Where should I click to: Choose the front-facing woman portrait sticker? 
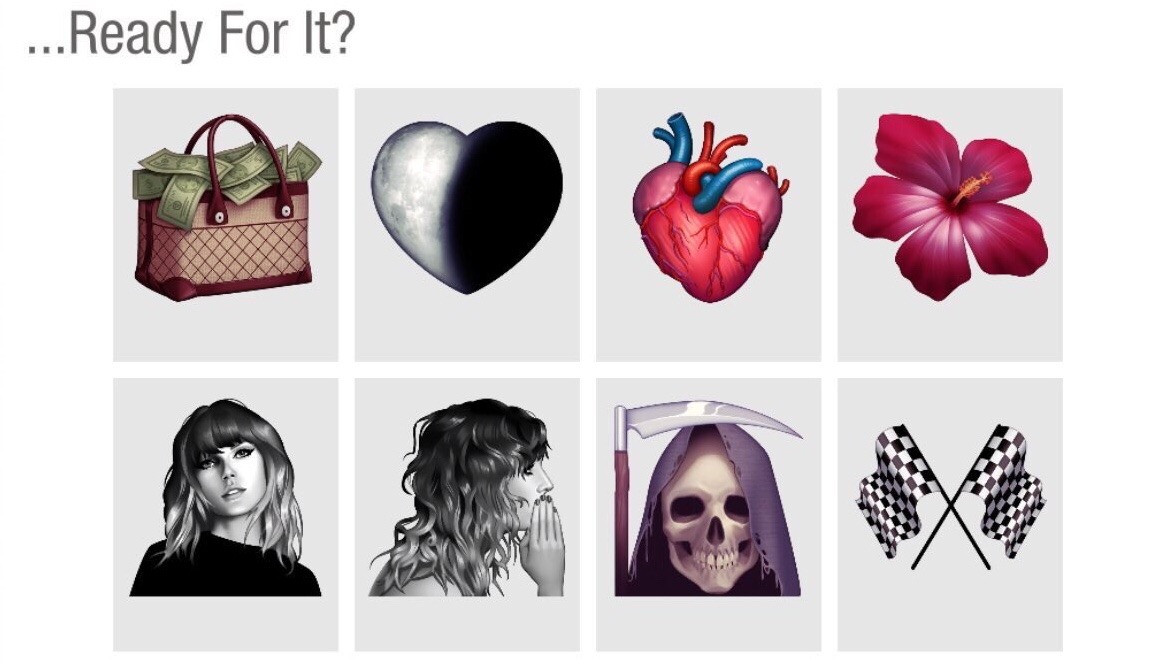click(226, 514)
